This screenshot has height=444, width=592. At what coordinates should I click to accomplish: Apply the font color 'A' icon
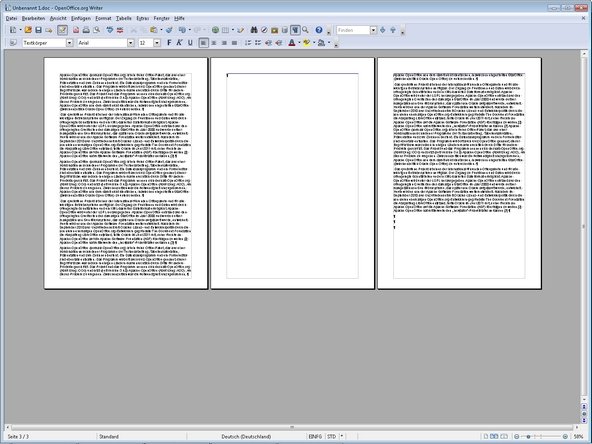(292, 43)
